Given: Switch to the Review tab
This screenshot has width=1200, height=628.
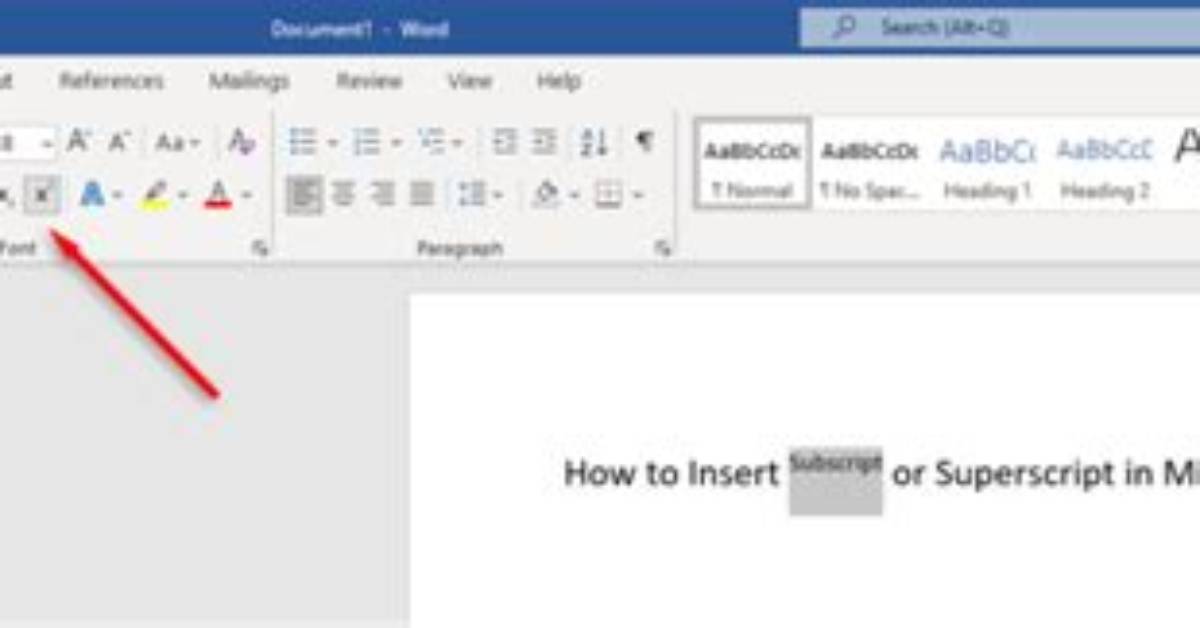Looking at the screenshot, I should tap(368, 81).
